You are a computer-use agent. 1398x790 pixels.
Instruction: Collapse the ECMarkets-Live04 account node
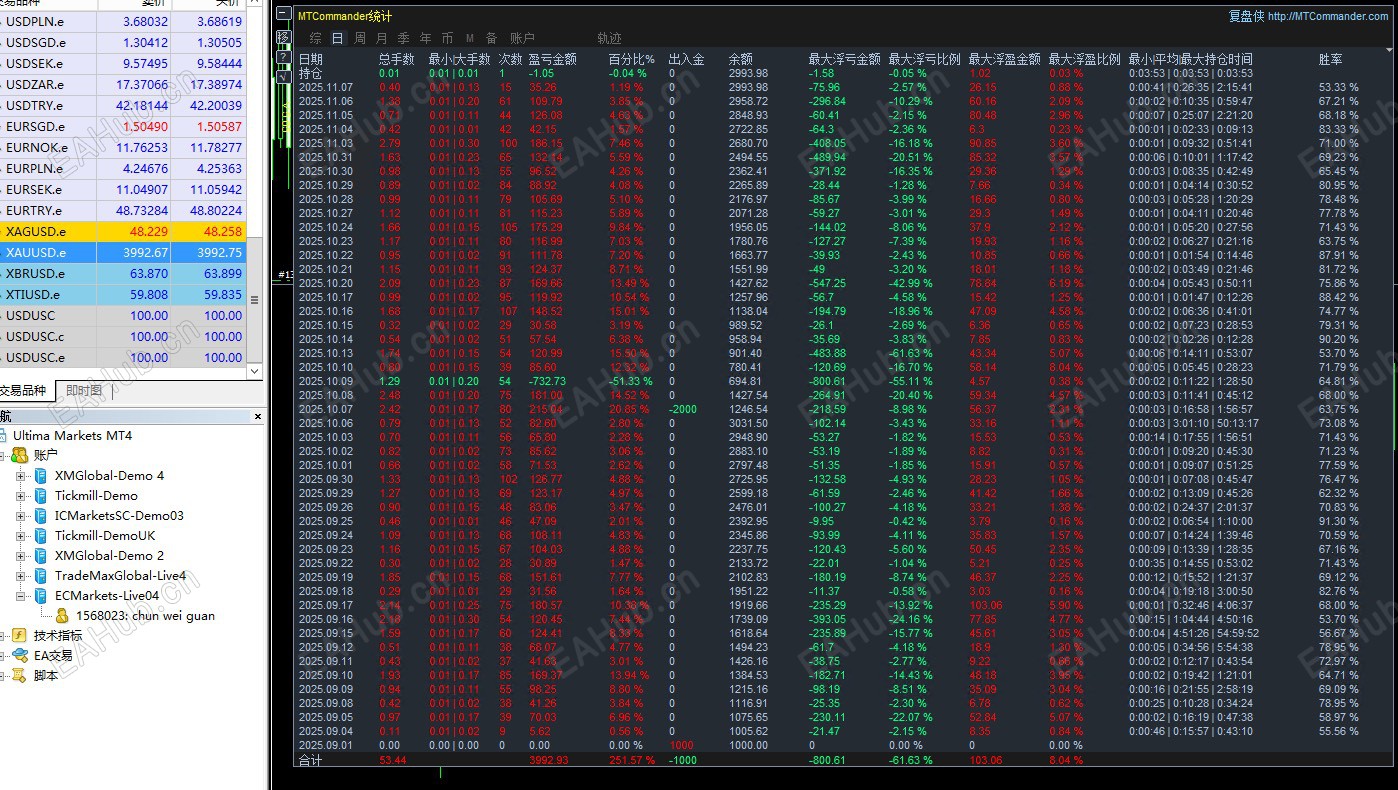coord(21,596)
